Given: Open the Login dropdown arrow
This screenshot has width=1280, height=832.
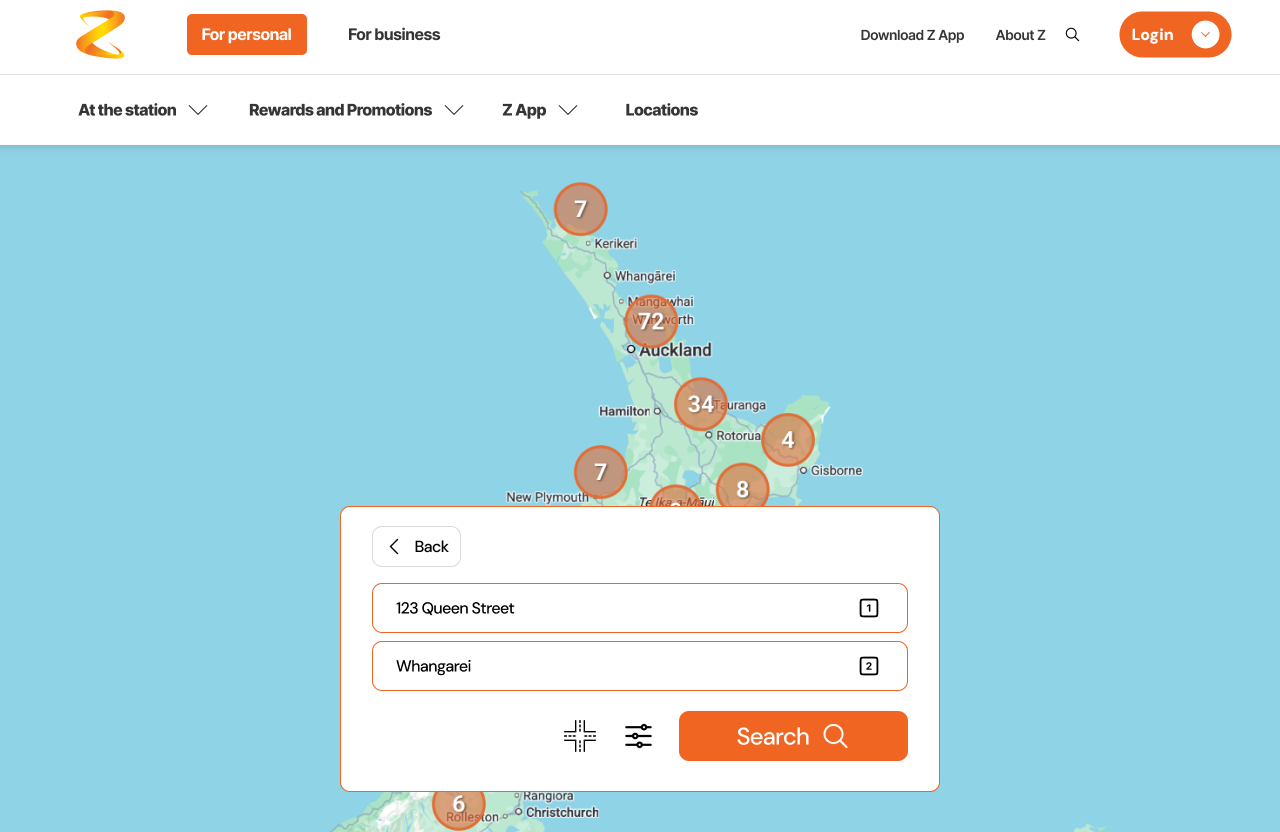Looking at the screenshot, I should tap(1205, 35).
